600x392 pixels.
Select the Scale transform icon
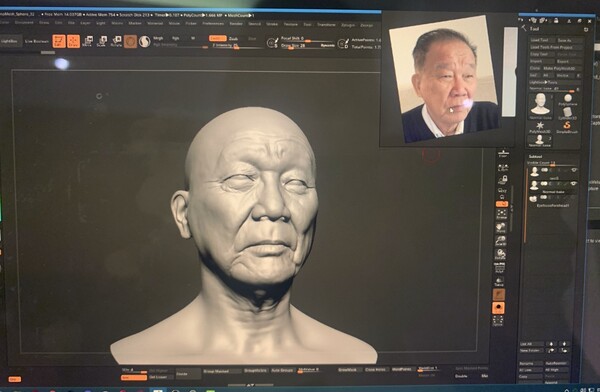[102, 41]
